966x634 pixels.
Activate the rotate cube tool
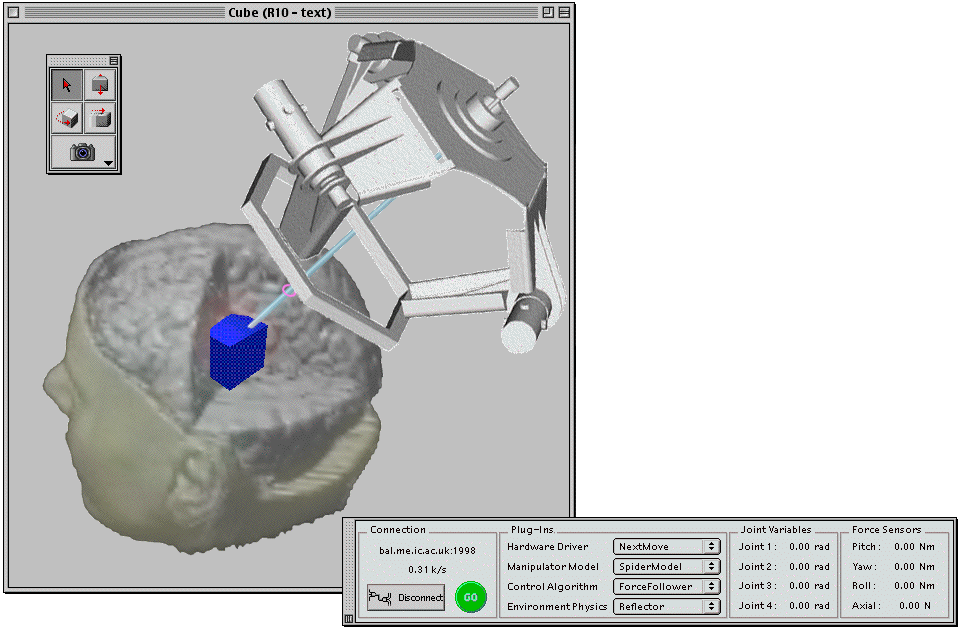coord(67,118)
